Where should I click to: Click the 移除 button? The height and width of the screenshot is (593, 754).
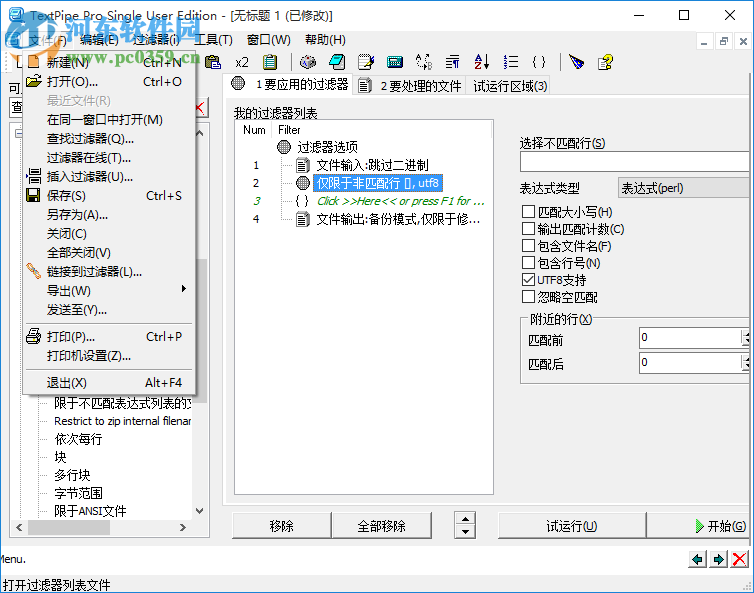tap(281, 526)
